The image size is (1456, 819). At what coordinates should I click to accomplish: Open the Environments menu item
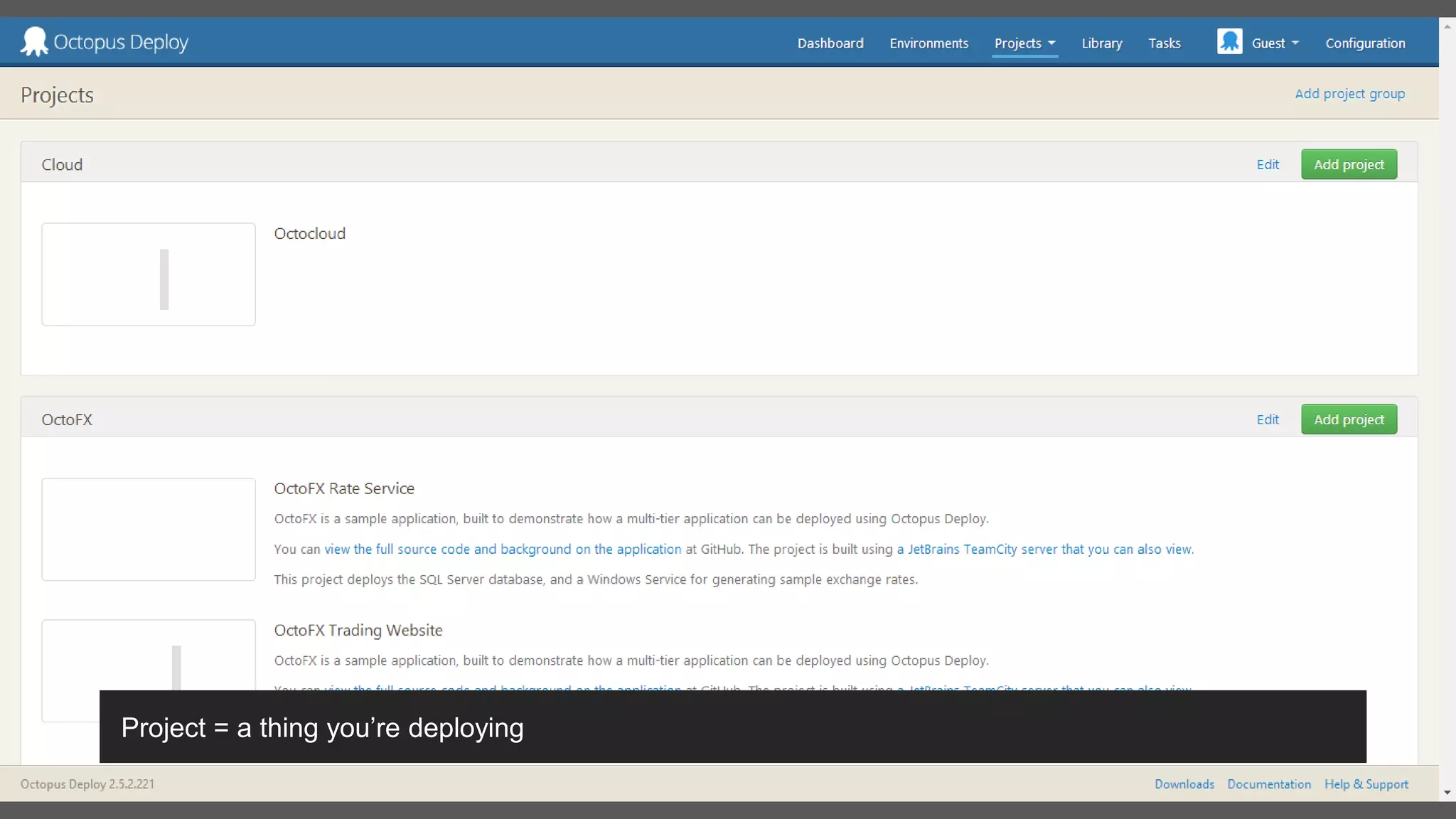pos(928,43)
